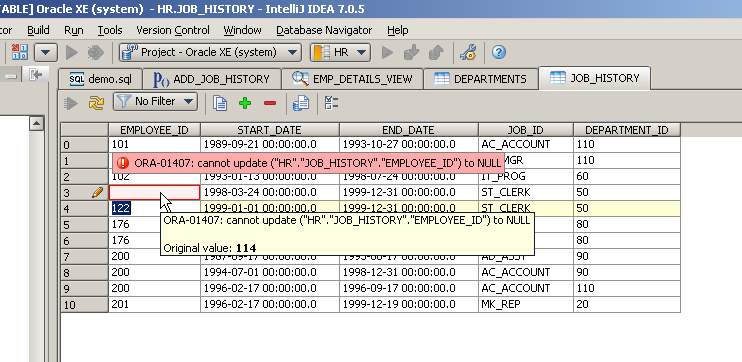Expand dropdown arrow beside binary grid icon
Image resolution: width=742 pixels, height=362 pixels.
pyautogui.click(x=46, y=52)
